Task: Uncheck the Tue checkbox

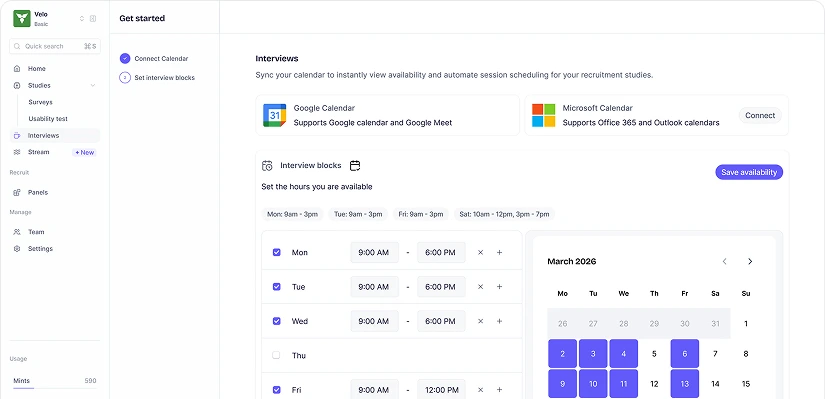Action: 276,287
